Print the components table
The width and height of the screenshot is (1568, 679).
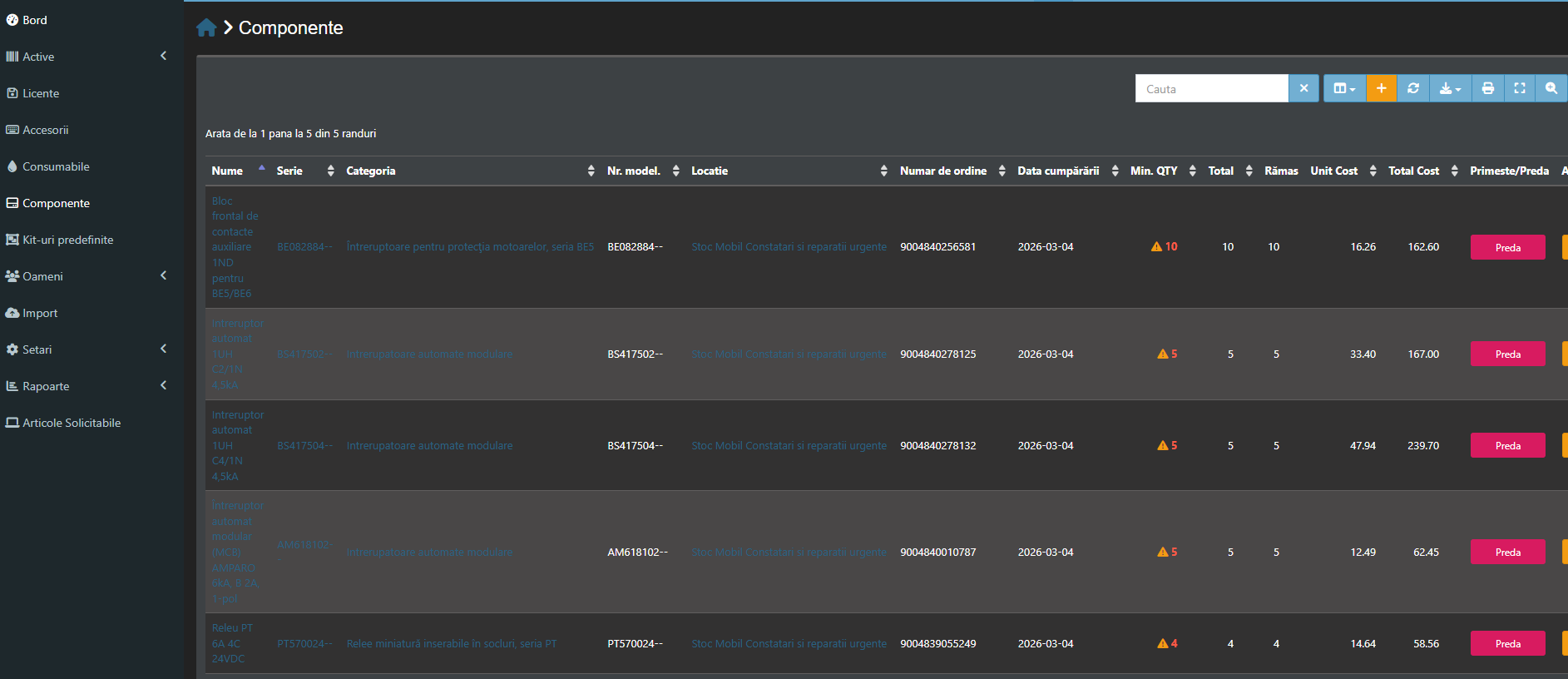pyautogui.click(x=1487, y=88)
